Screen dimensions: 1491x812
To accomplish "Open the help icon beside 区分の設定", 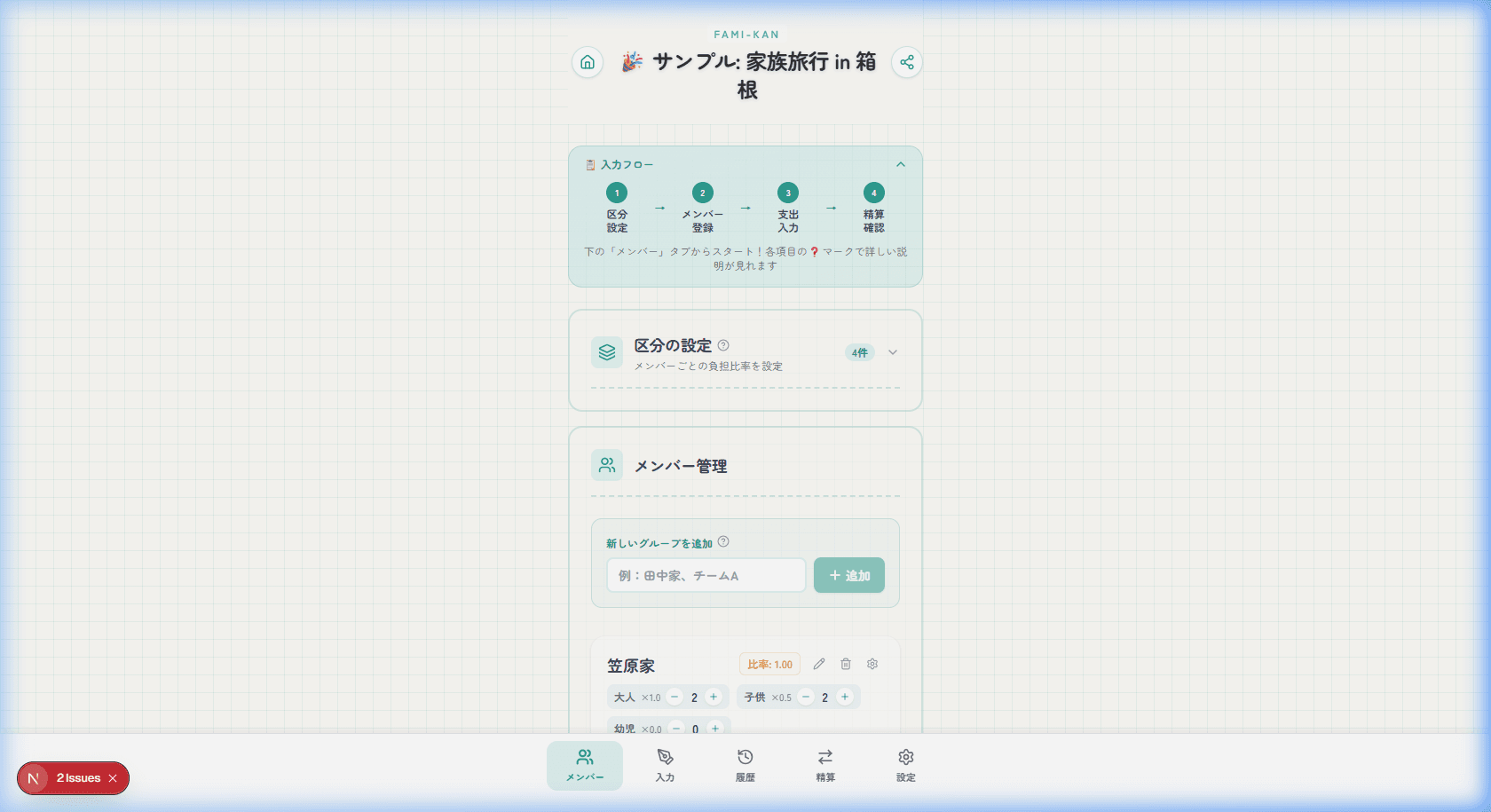I will click(x=723, y=345).
